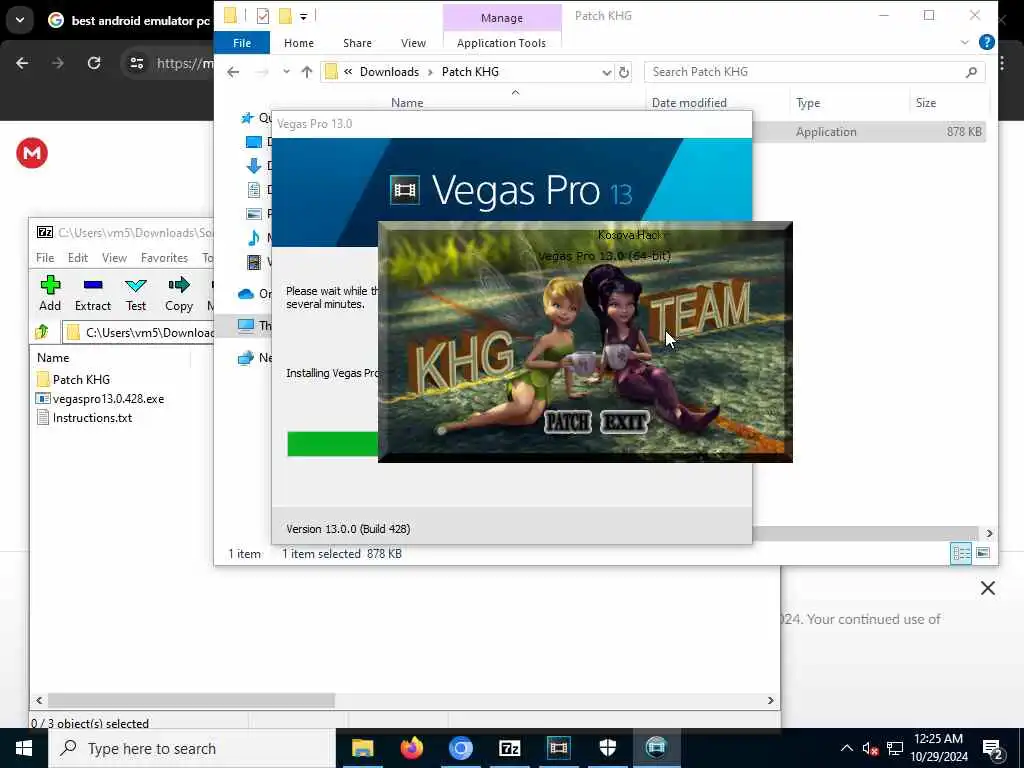Open the Share tab in Explorer ribbon

click(357, 43)
